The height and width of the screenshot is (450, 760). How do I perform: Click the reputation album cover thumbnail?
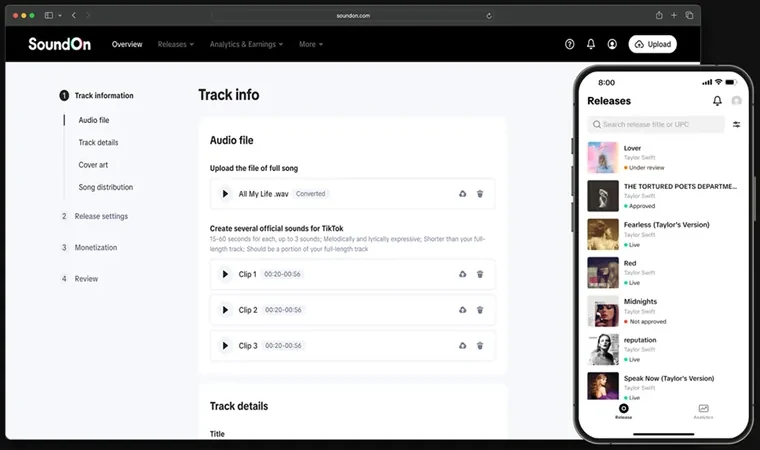603,349
